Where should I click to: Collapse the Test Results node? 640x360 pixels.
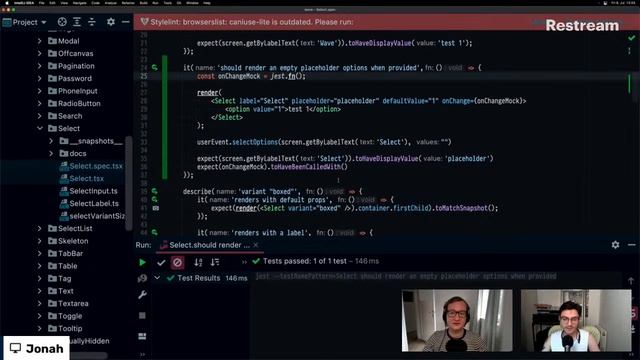[x=157, y=278]
